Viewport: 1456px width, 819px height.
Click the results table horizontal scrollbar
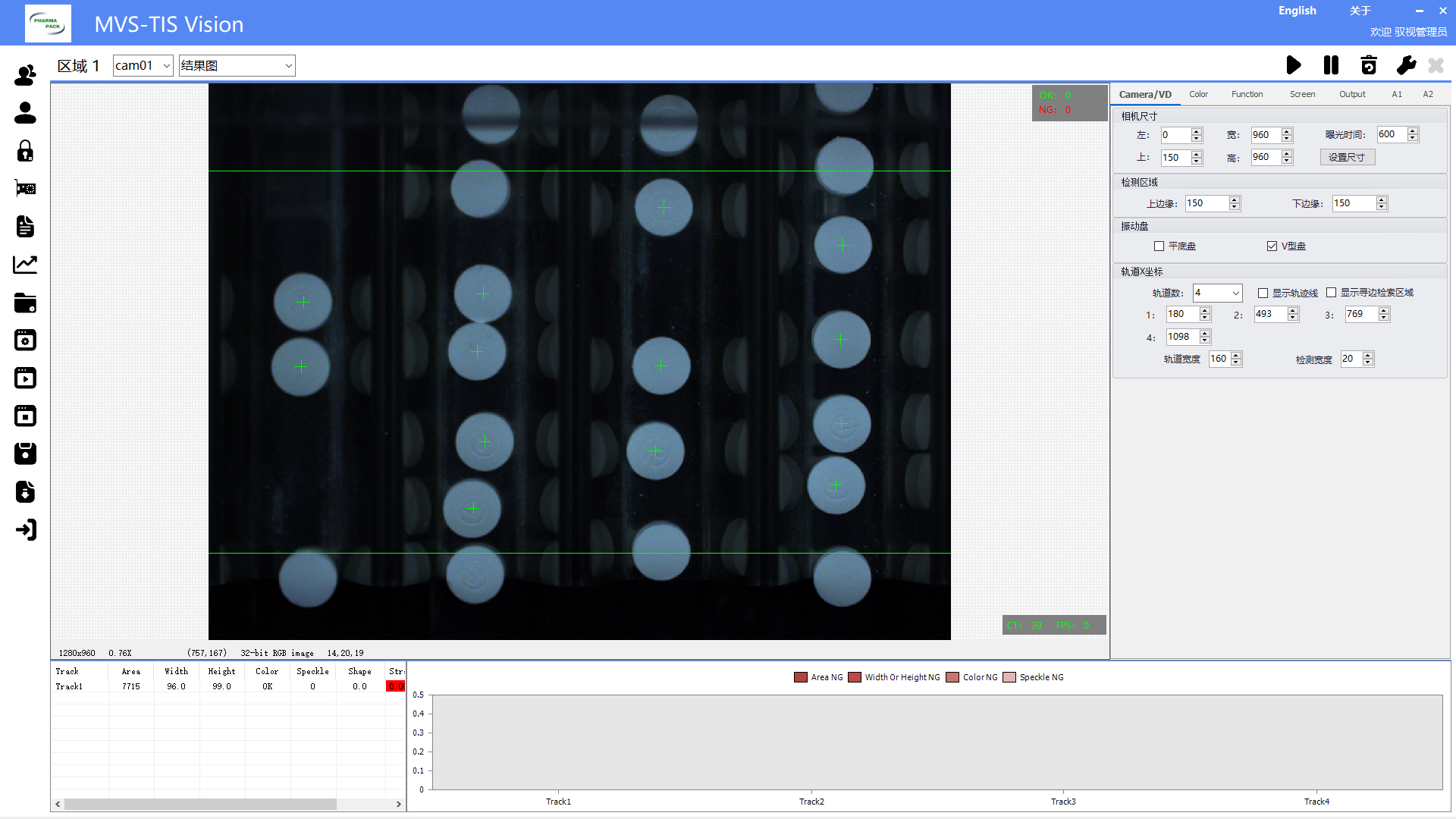pyautogui.click(x=200, y=804)
